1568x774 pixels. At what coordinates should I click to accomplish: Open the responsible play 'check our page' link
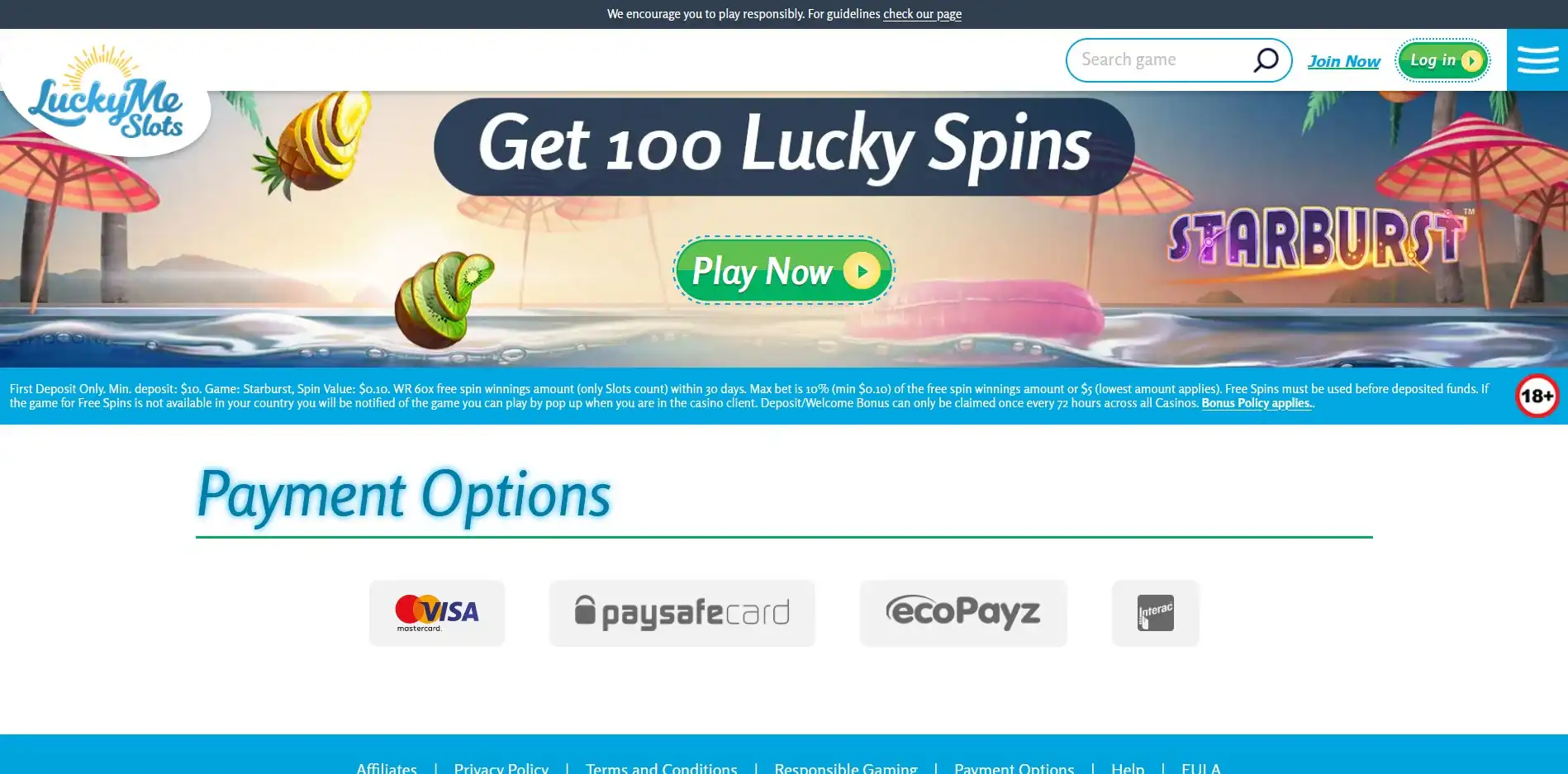coord(922,14)
